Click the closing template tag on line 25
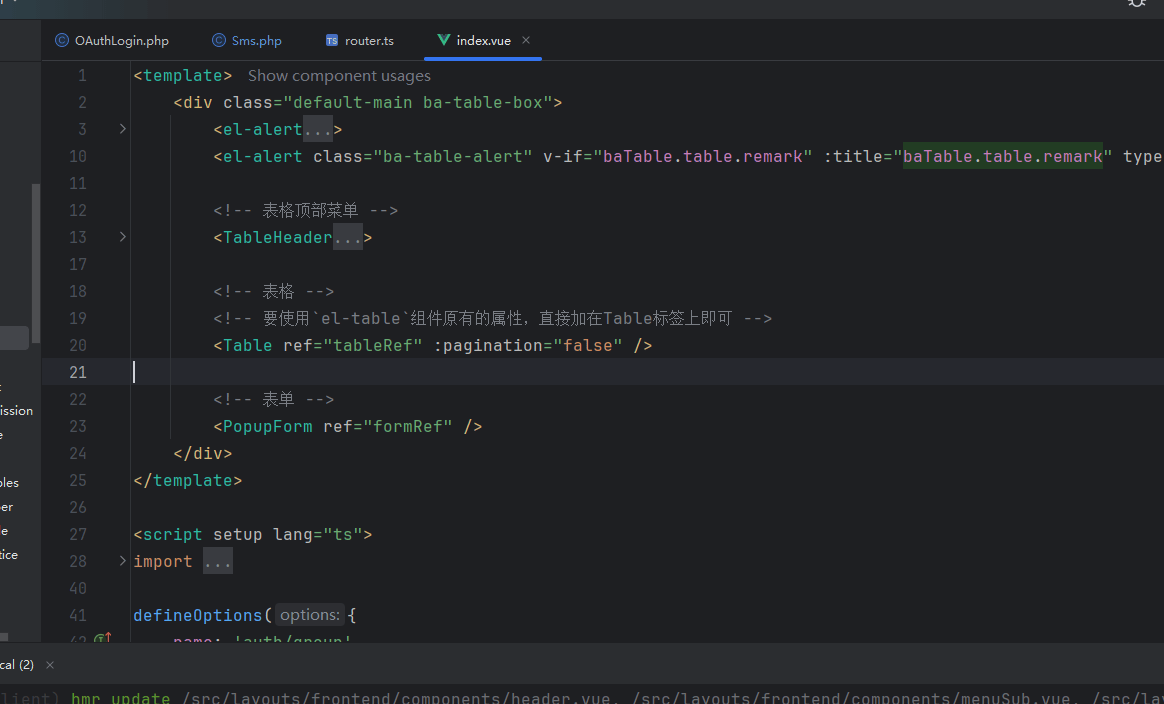This screenshot has width=1164, height=704. [x=188, y=480]
